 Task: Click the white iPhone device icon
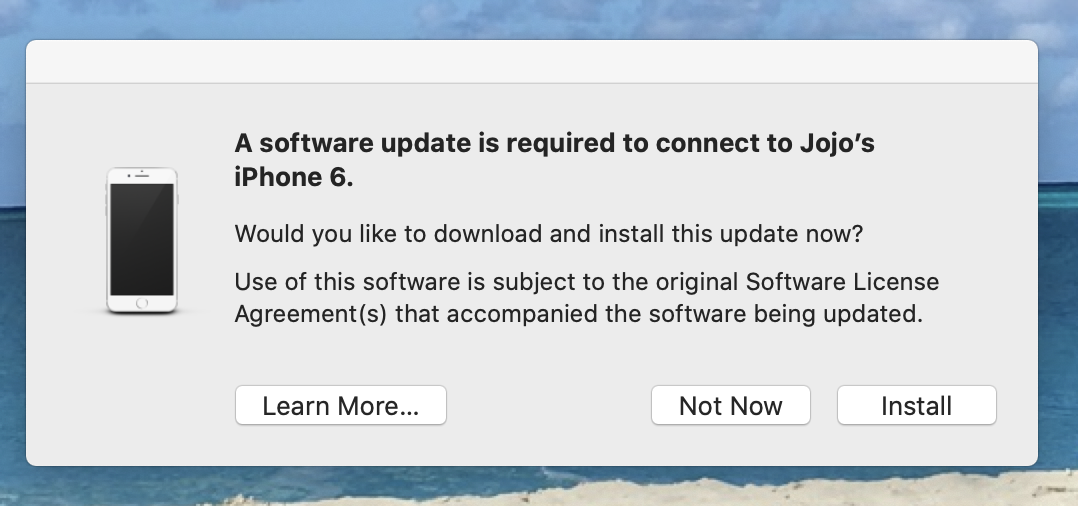pyautogui.click(x=142, y=241)
